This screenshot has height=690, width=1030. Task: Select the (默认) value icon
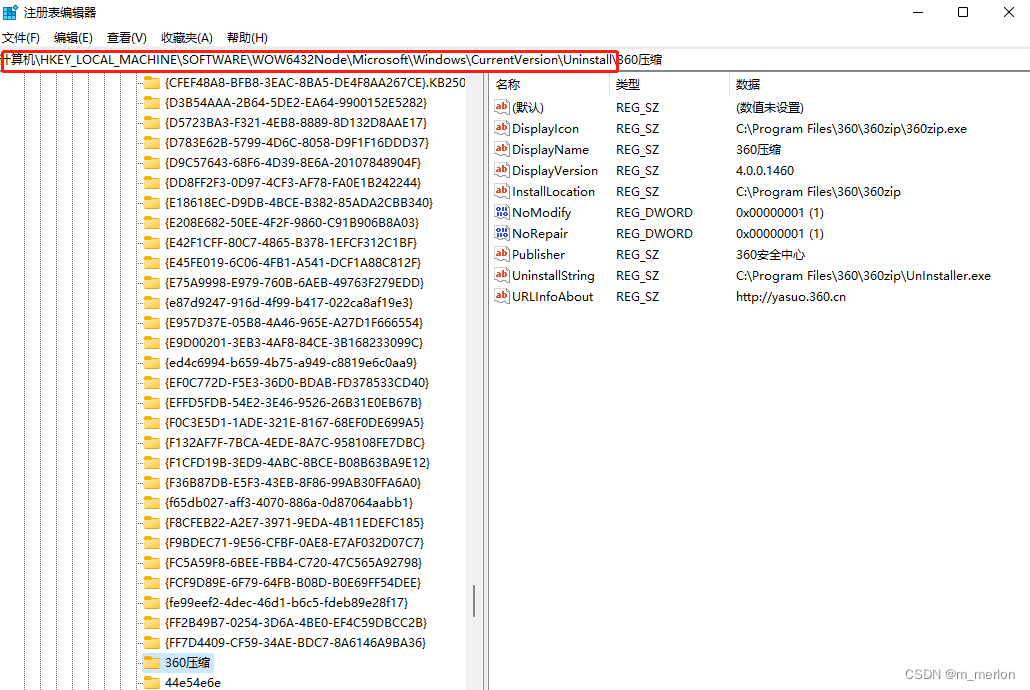(502, 106)
